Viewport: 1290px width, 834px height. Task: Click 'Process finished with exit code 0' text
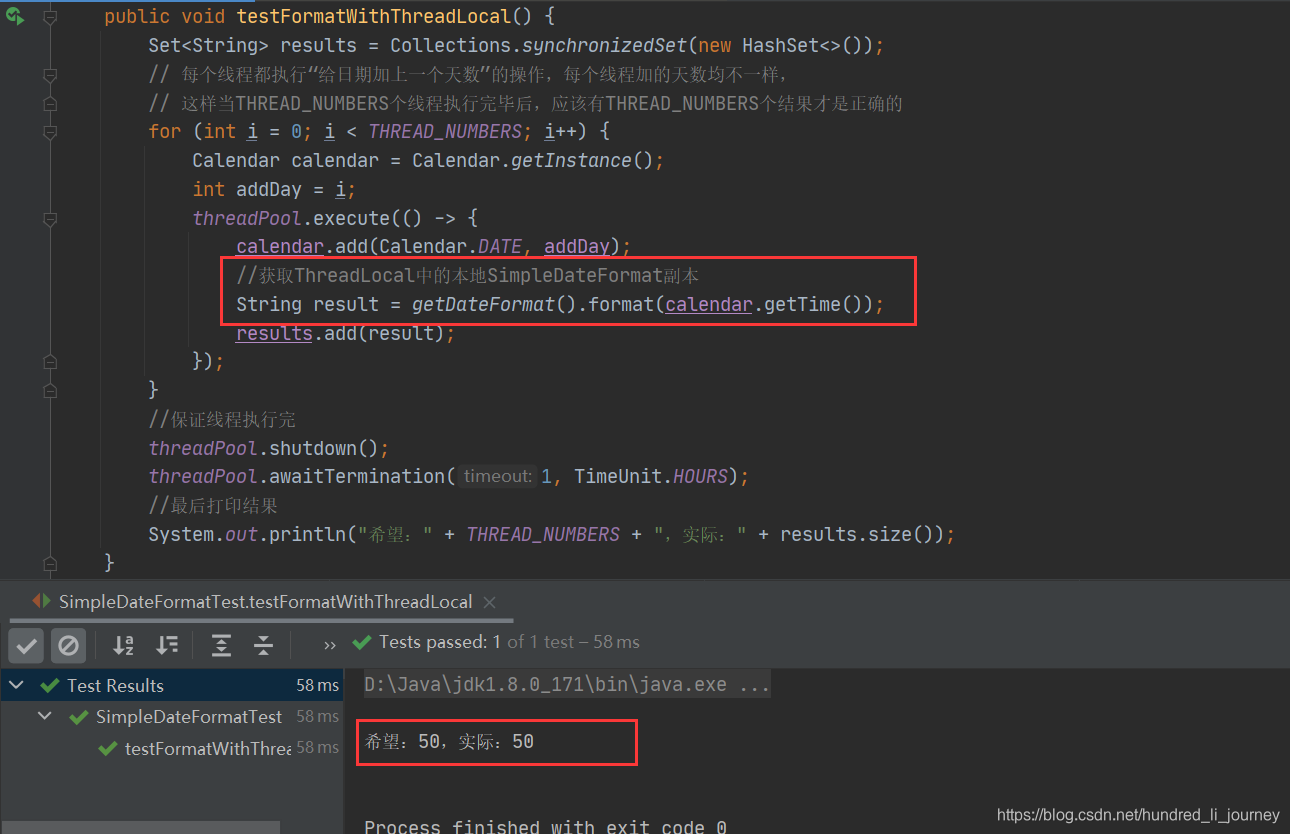[x=545, y=827]
